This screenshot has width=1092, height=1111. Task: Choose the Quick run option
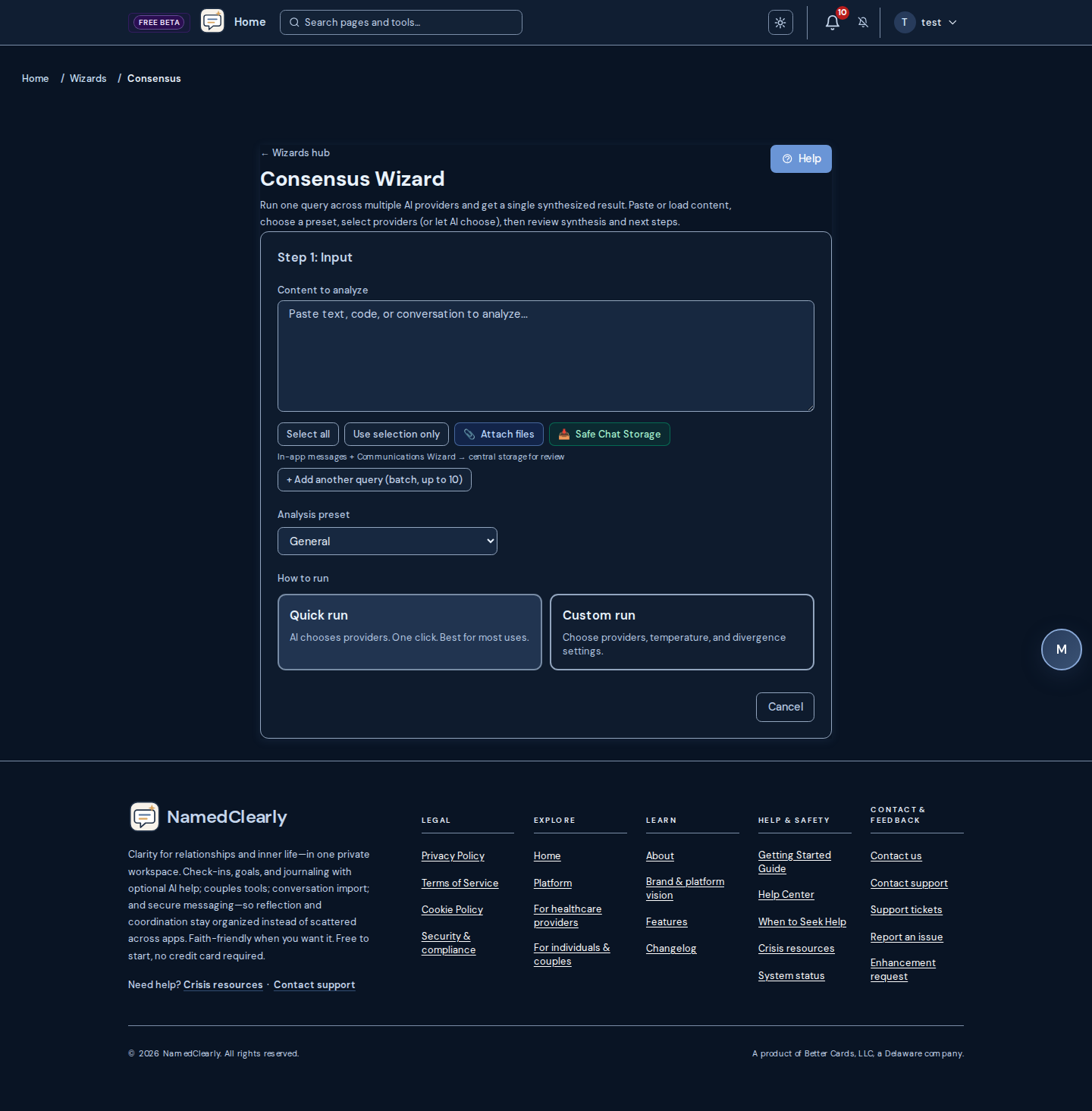[x=409, y=632]
